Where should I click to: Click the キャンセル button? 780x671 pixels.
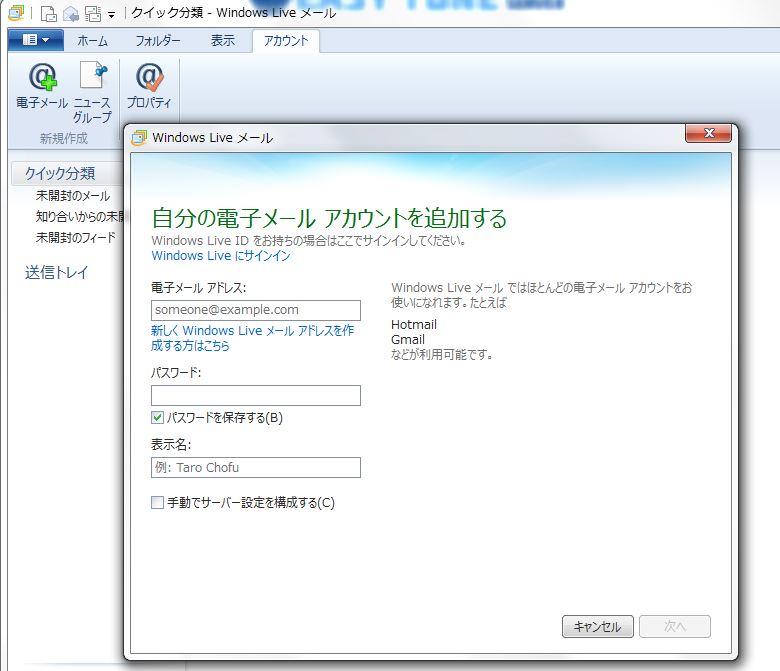[597, 627]
